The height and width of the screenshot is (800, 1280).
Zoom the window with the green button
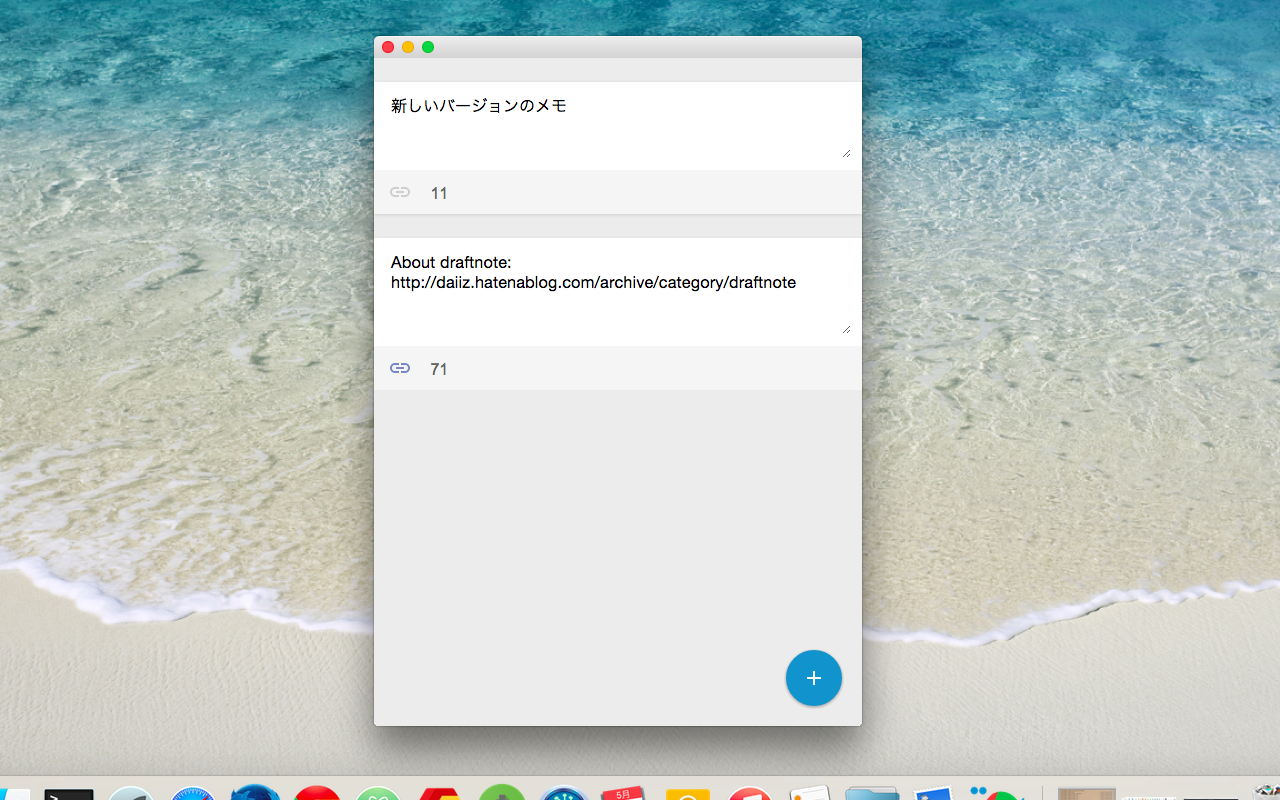[428, 47]
